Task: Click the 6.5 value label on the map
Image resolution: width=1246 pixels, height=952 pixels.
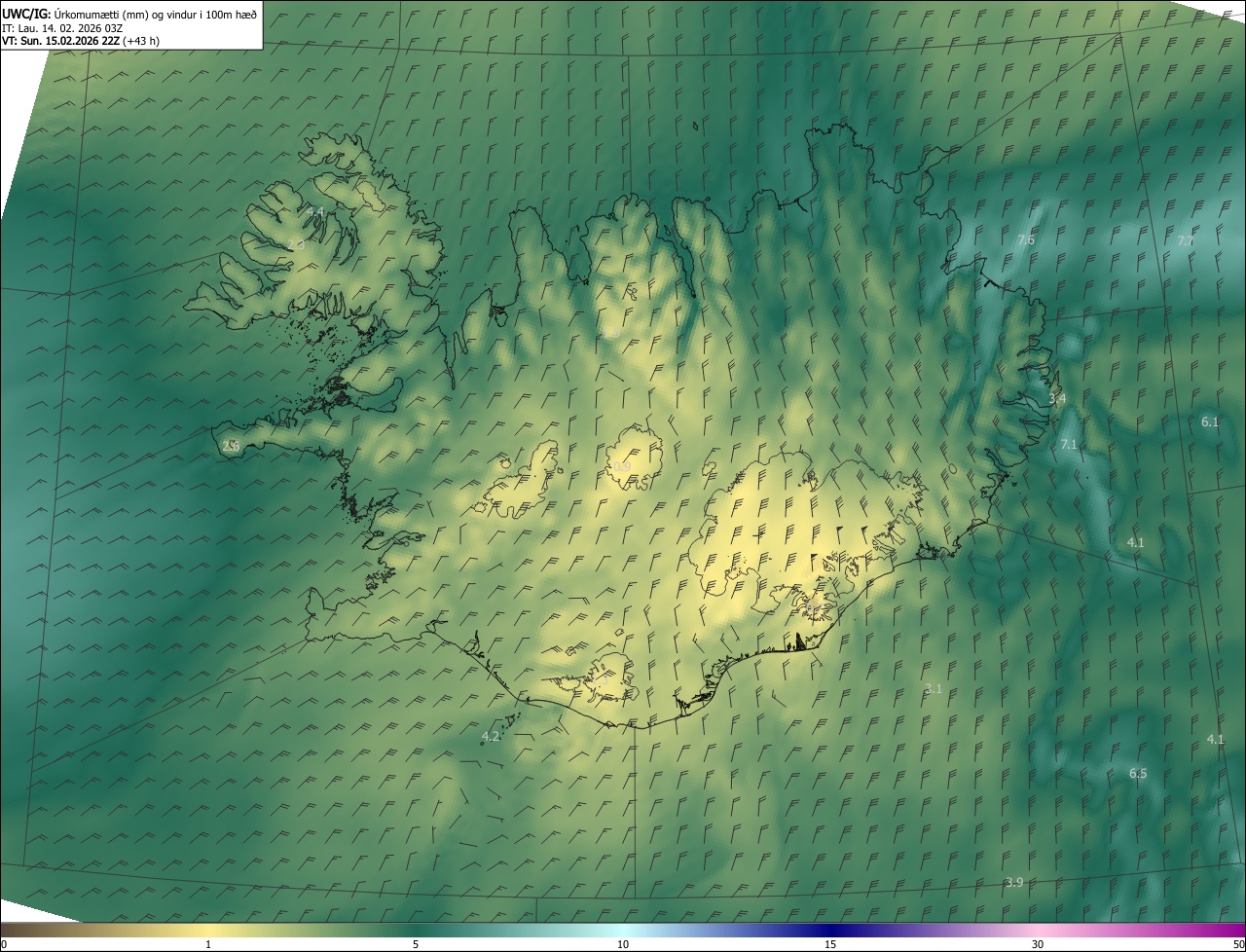Action: pos(1138,773)
